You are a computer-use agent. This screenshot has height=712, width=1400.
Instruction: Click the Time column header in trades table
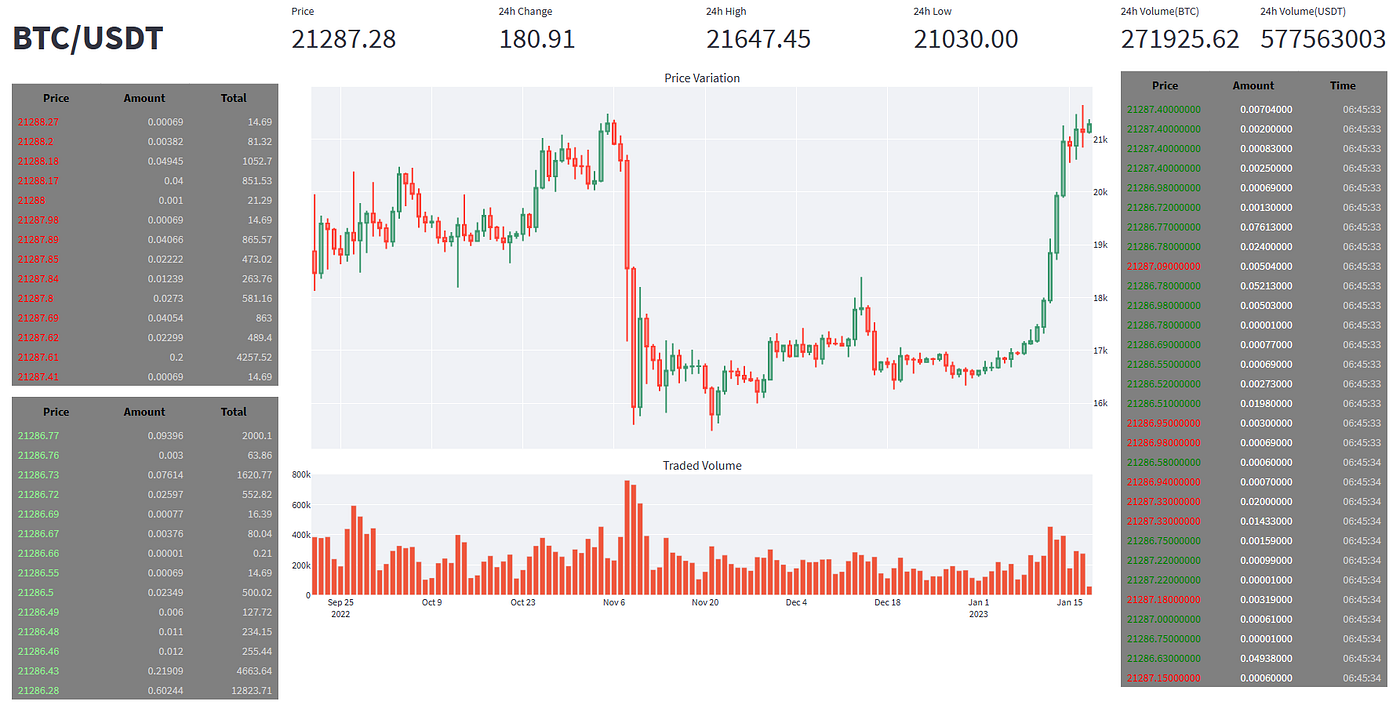[1343, 86]
